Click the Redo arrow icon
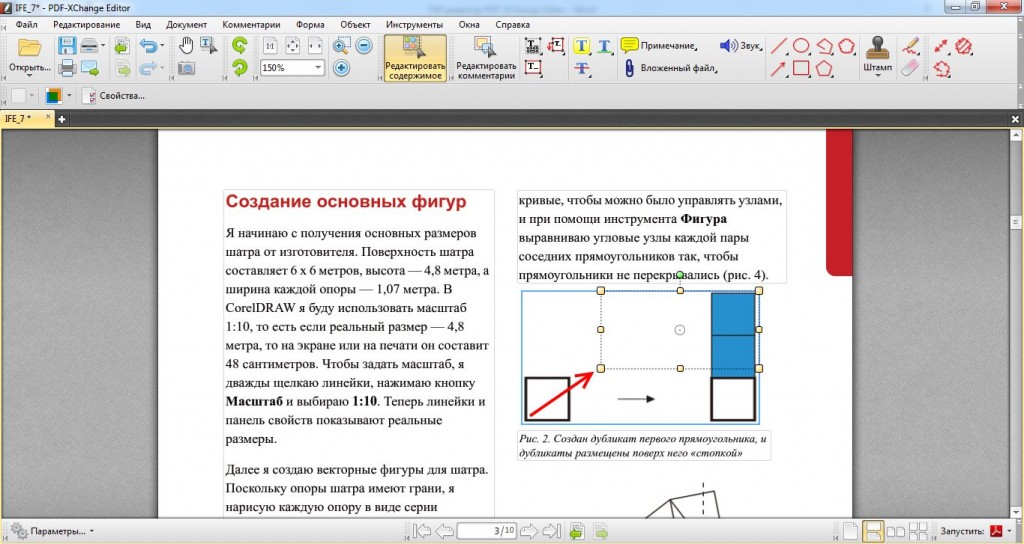1024x544 pixels. click(148, 67)
